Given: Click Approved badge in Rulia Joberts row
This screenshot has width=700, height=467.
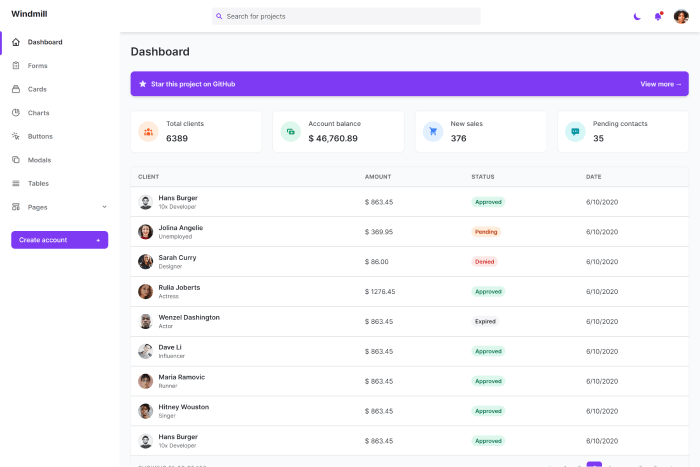Looking at the screenshot, I should pyautogui.click(x=488, y=292).
